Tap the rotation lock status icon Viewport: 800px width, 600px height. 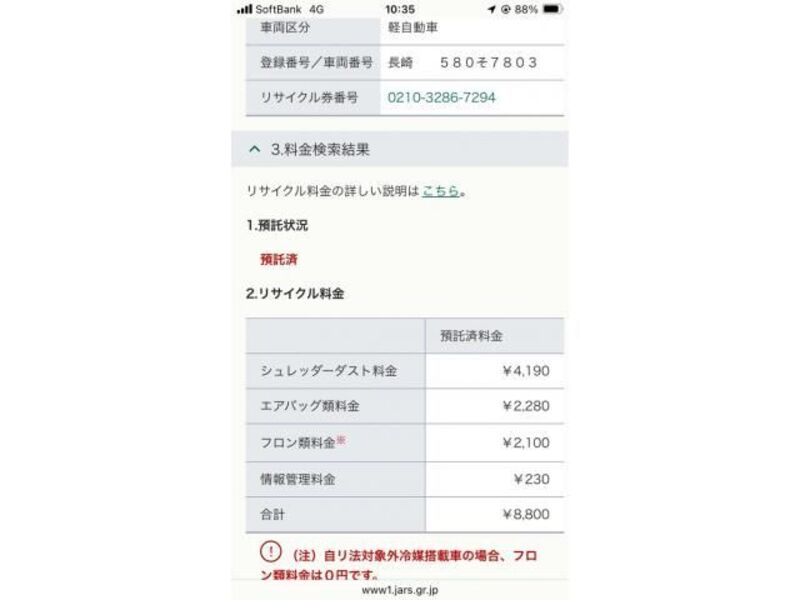(506, 9)
